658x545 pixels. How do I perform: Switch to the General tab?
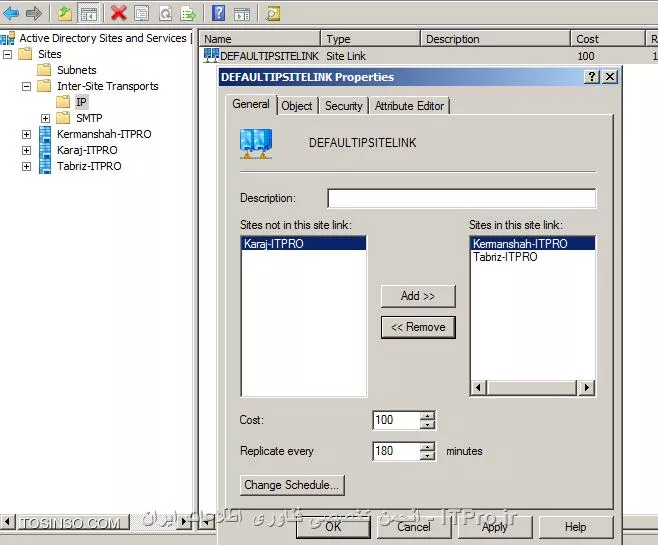click(251, 104)
